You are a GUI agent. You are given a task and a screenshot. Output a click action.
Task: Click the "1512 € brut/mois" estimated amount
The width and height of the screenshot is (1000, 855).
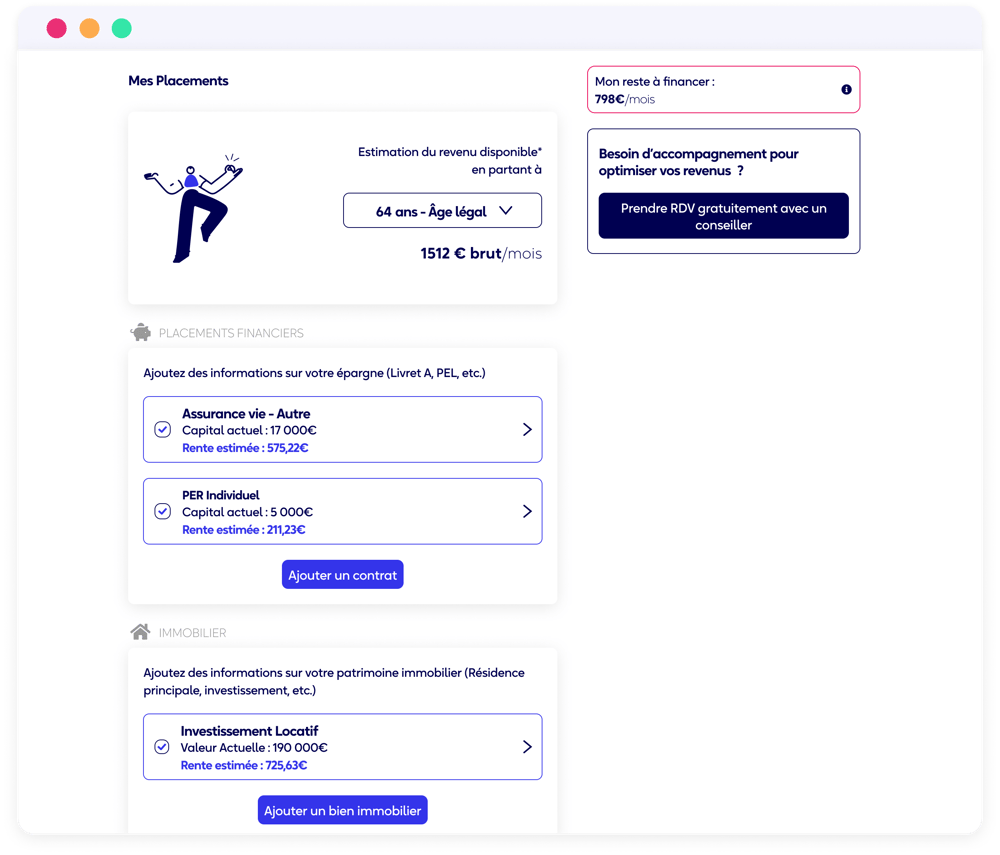tap(480, 253)
